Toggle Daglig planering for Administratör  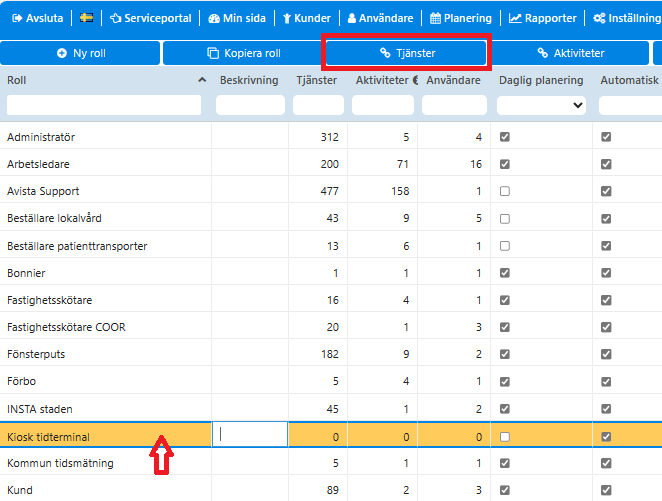(505, 137)
